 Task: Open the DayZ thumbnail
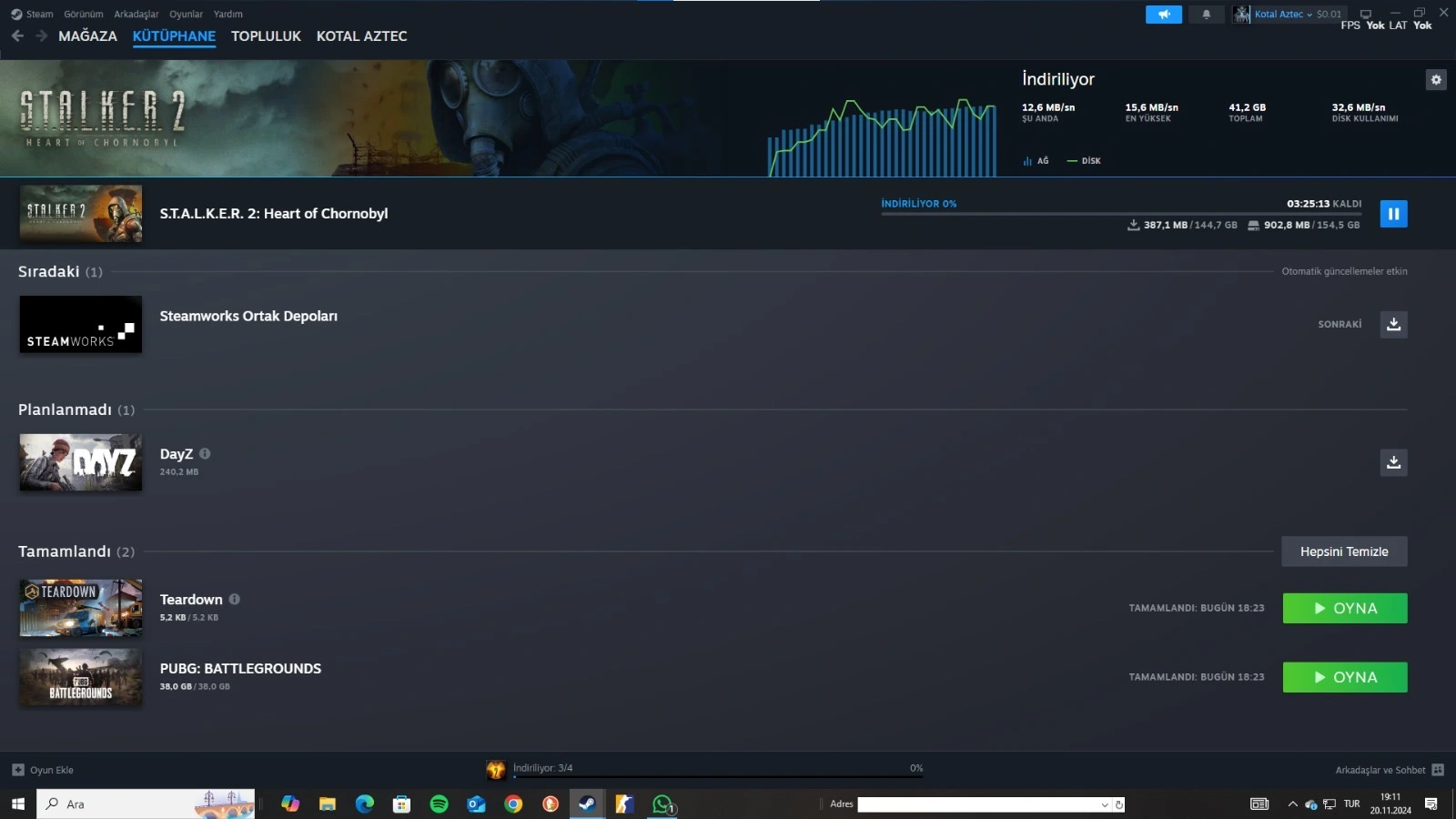(81, 462)
